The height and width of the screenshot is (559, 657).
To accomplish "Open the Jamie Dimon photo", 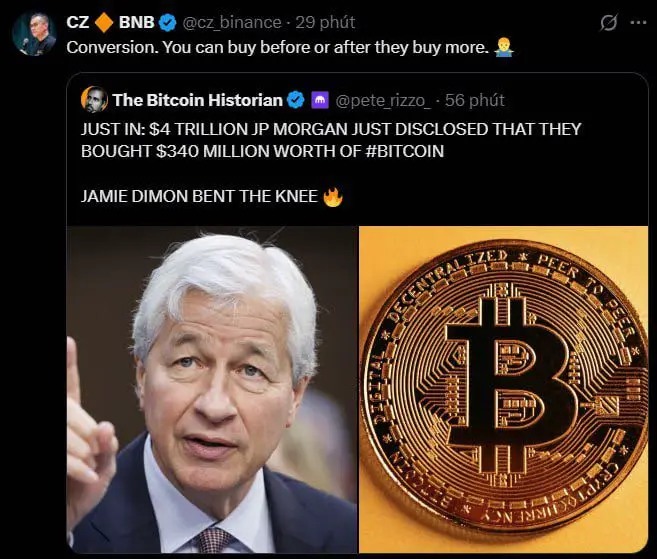I will 212,390.
